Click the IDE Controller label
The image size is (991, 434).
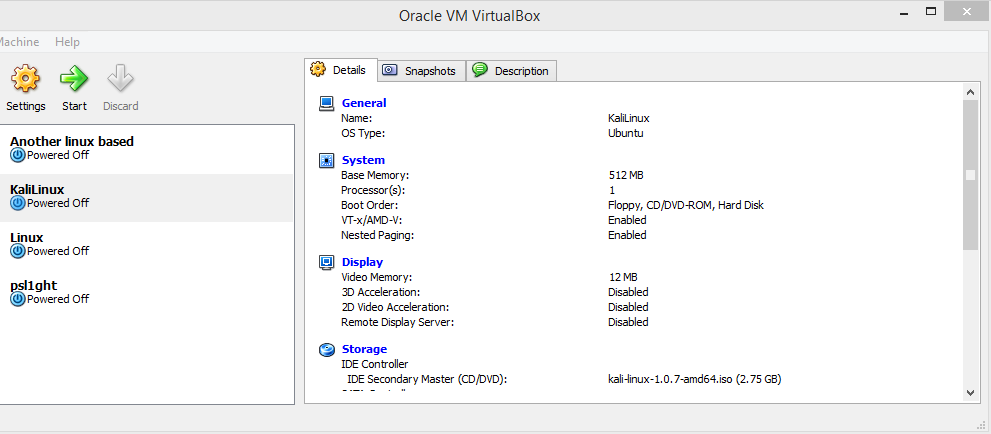click(x=375, y=364)
